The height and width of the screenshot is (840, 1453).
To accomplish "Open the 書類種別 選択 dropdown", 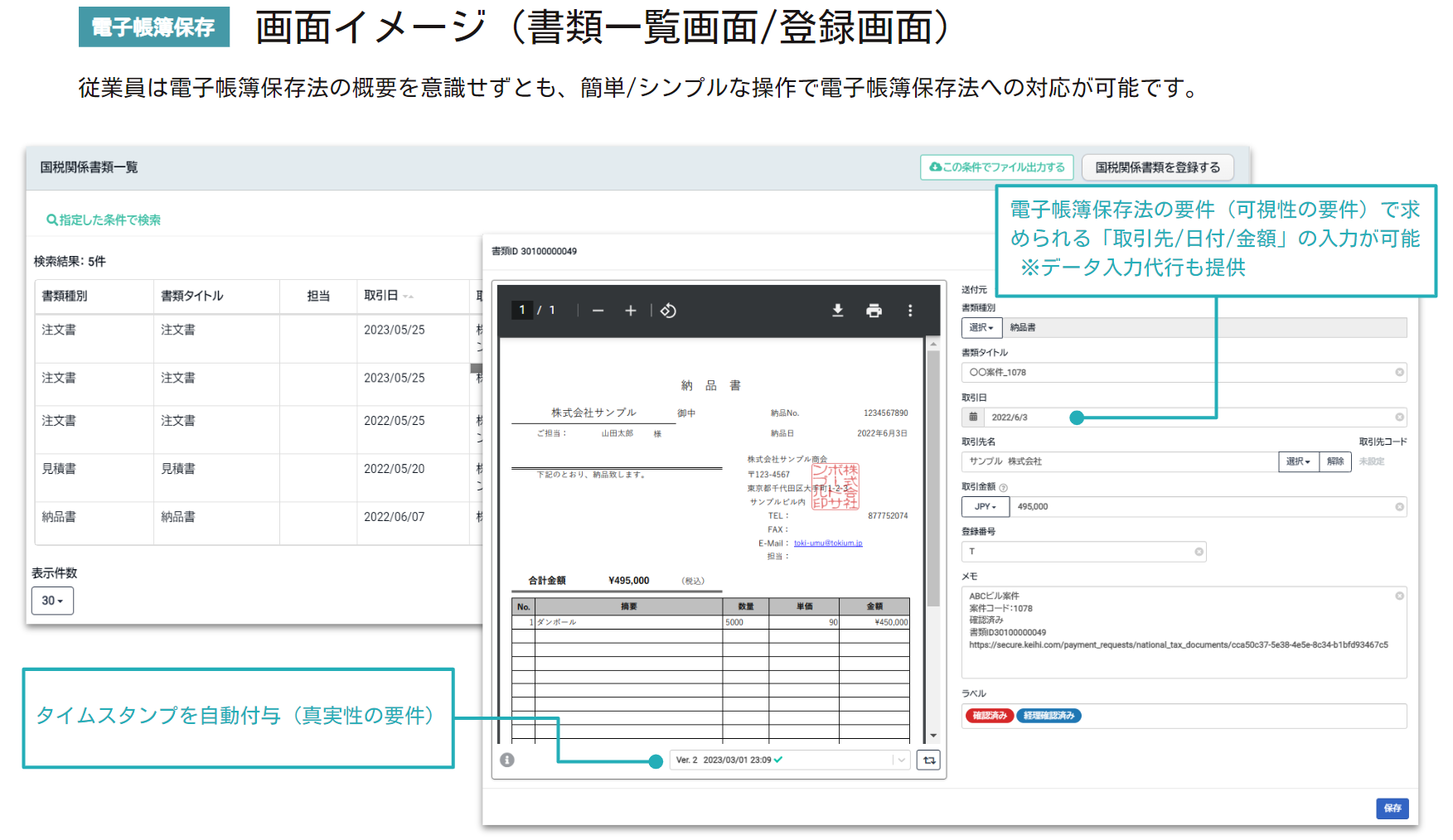I will (x=981, y=328).
